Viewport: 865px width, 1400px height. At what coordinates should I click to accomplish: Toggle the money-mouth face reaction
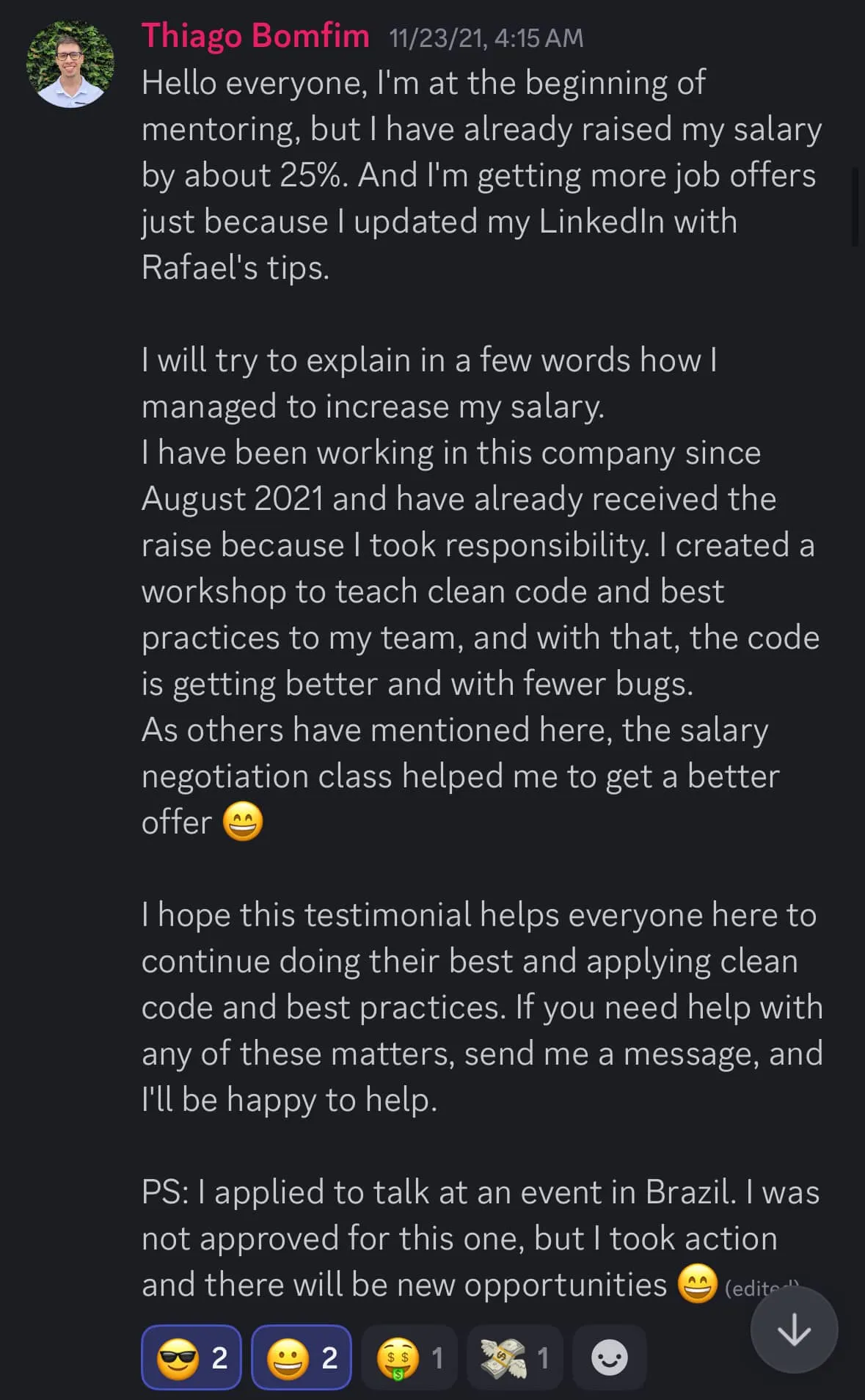coord(409,1358)
